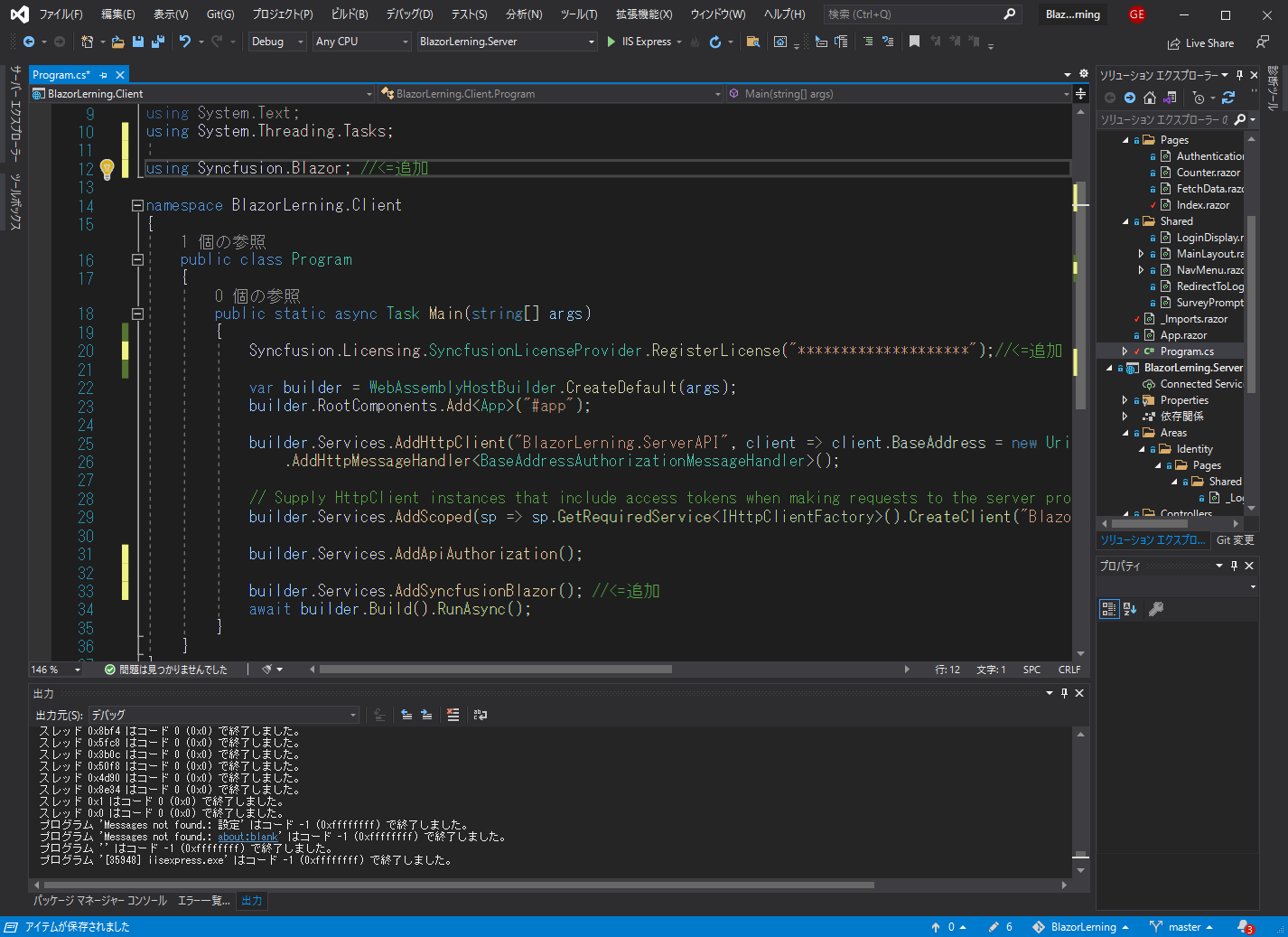Collapse the namespace BlazorLerning.Client code block
Image resolution: width=1288 pixels, height=937 pixels.
137,205
